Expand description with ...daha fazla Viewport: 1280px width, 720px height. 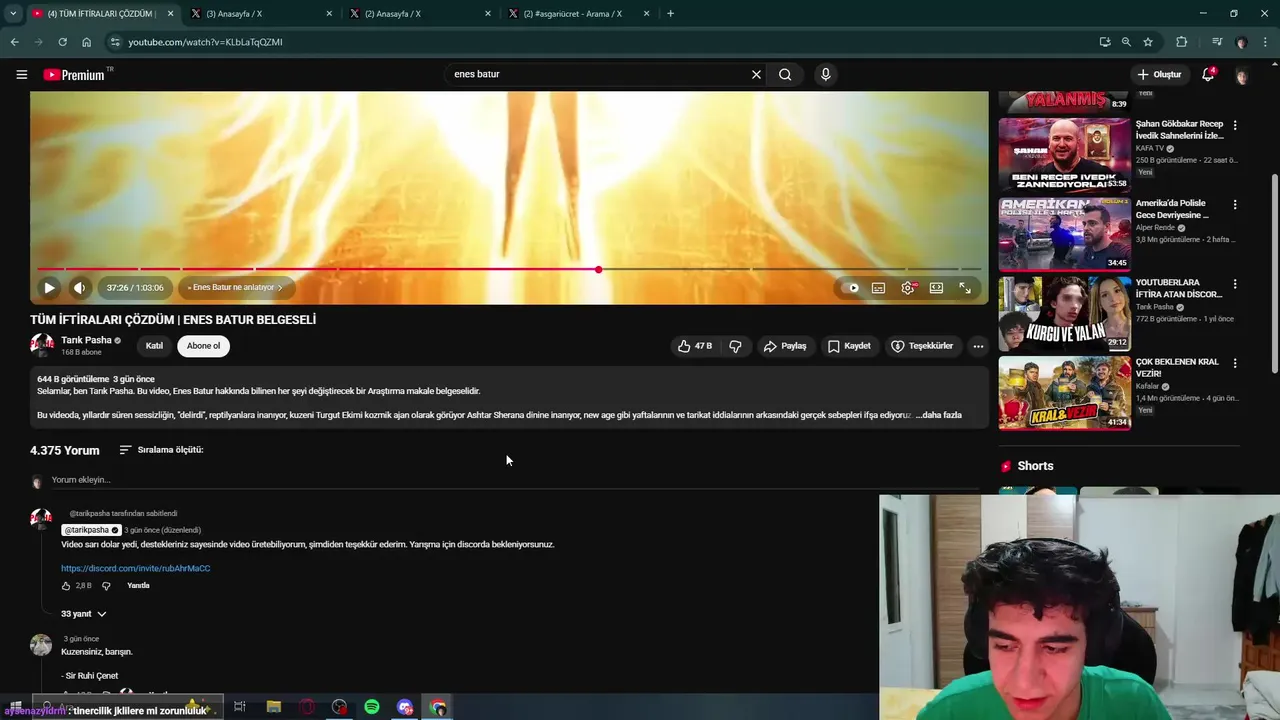[939, 415]
